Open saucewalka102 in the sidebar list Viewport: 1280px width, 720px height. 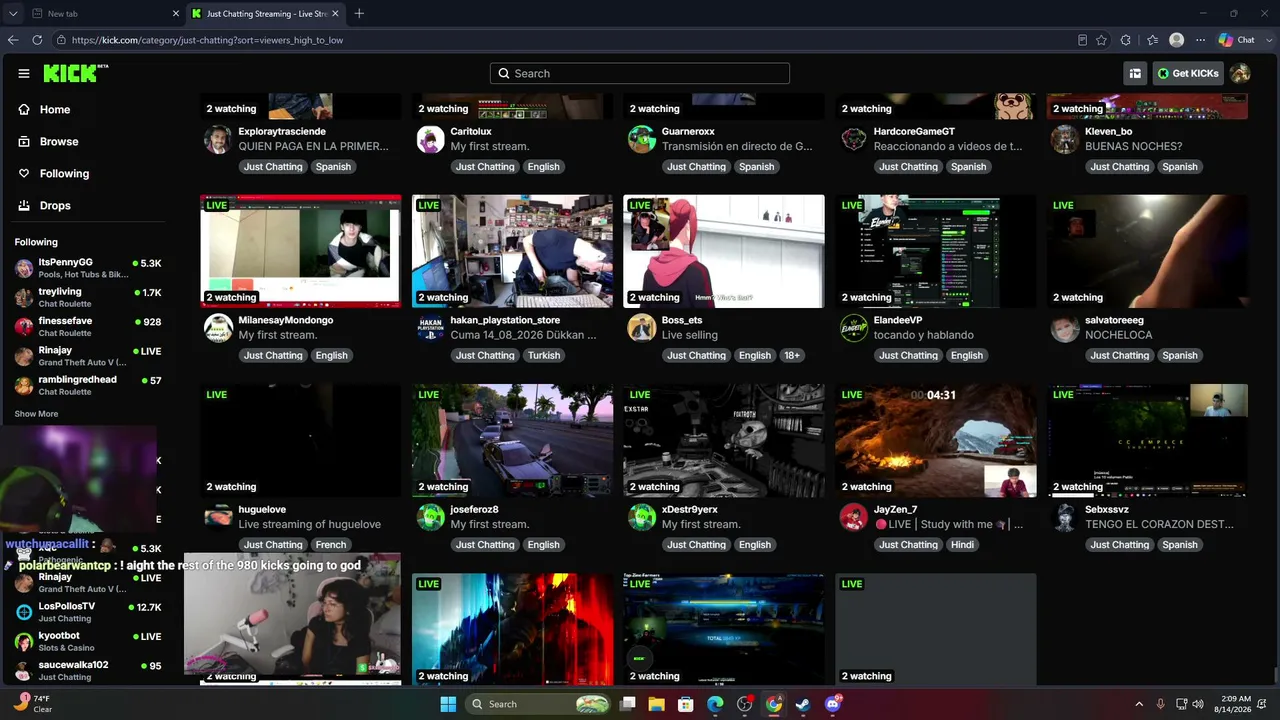tap(88, 670)
